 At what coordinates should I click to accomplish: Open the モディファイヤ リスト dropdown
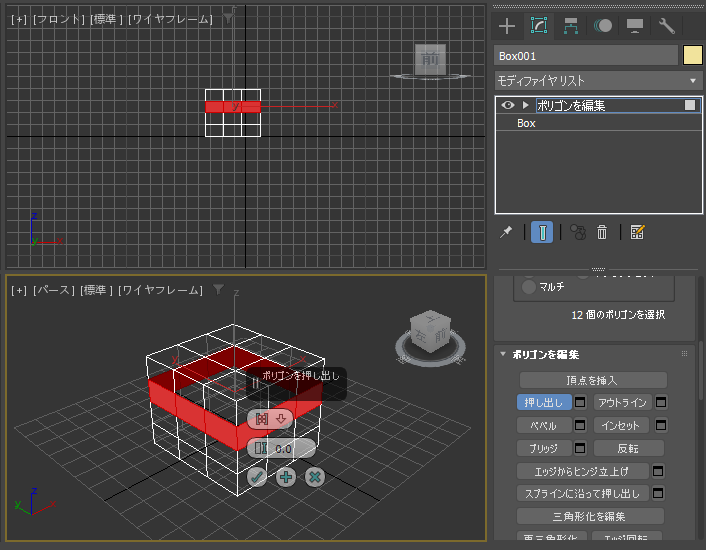598,81
